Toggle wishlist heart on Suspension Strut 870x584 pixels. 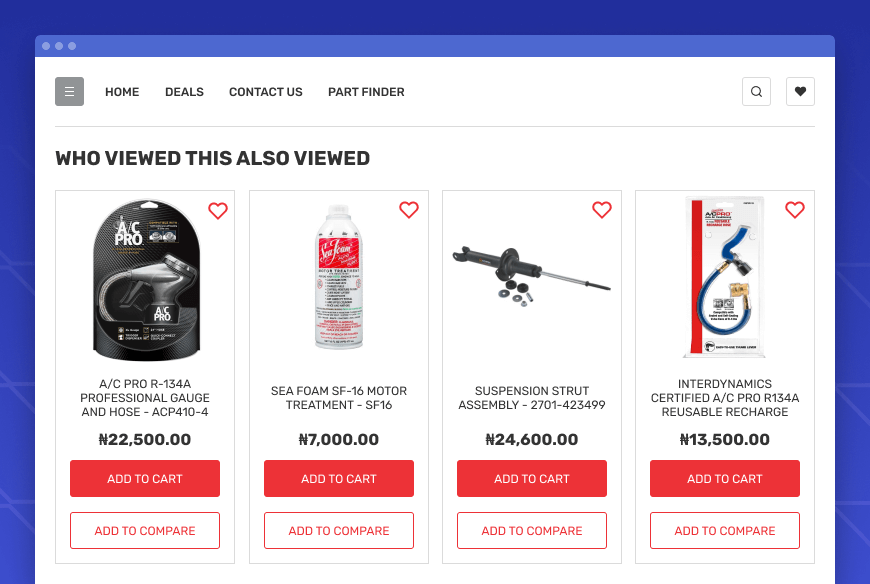[x=602, y=210]
